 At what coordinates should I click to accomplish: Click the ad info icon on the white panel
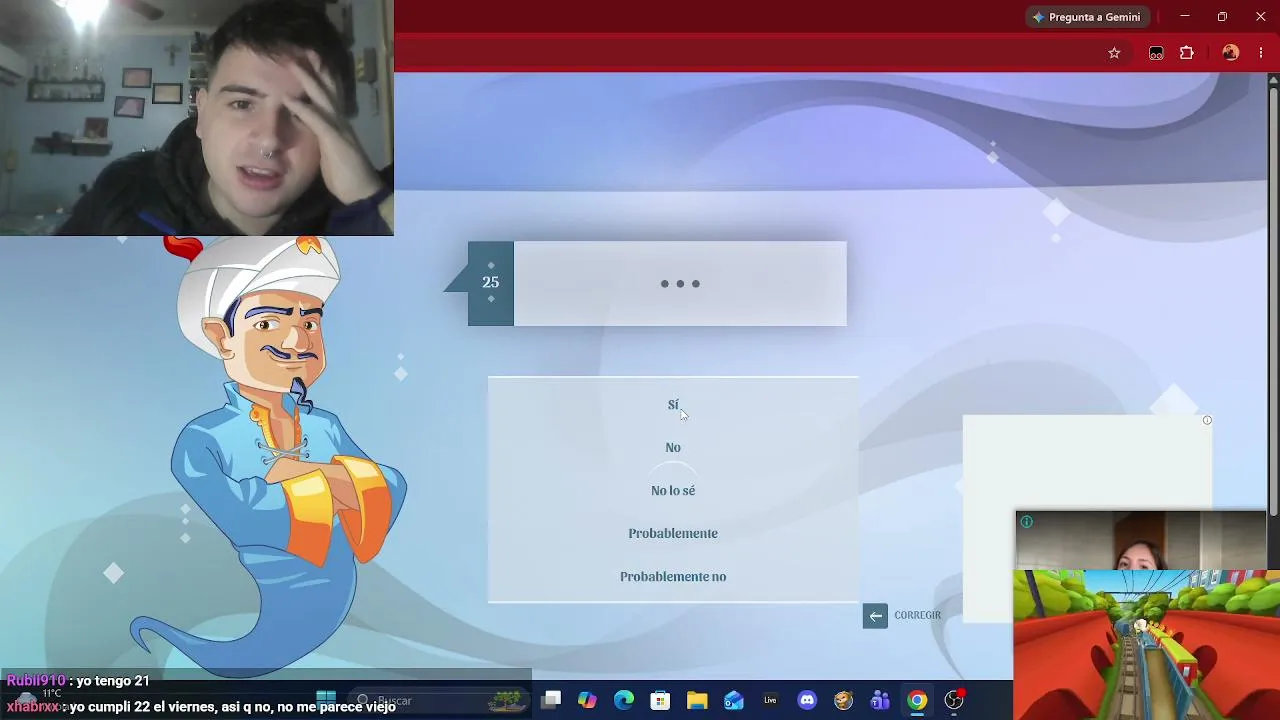click(x=1207, y=421)
